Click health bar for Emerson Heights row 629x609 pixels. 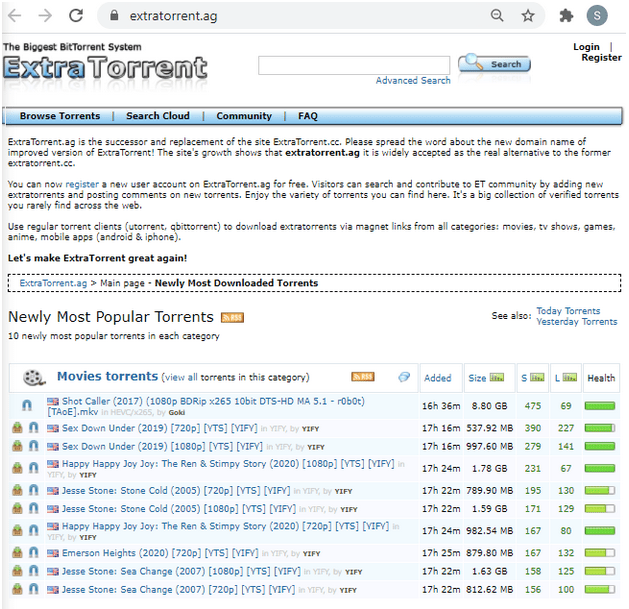pyautogui.click(x=600, y=553)
